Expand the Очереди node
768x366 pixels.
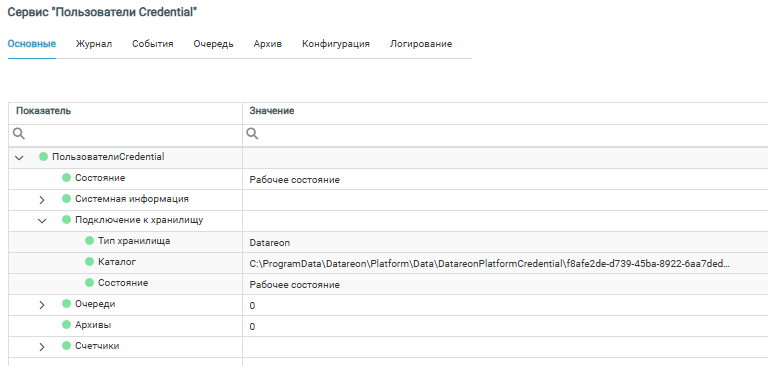click(x=42, y=305)
